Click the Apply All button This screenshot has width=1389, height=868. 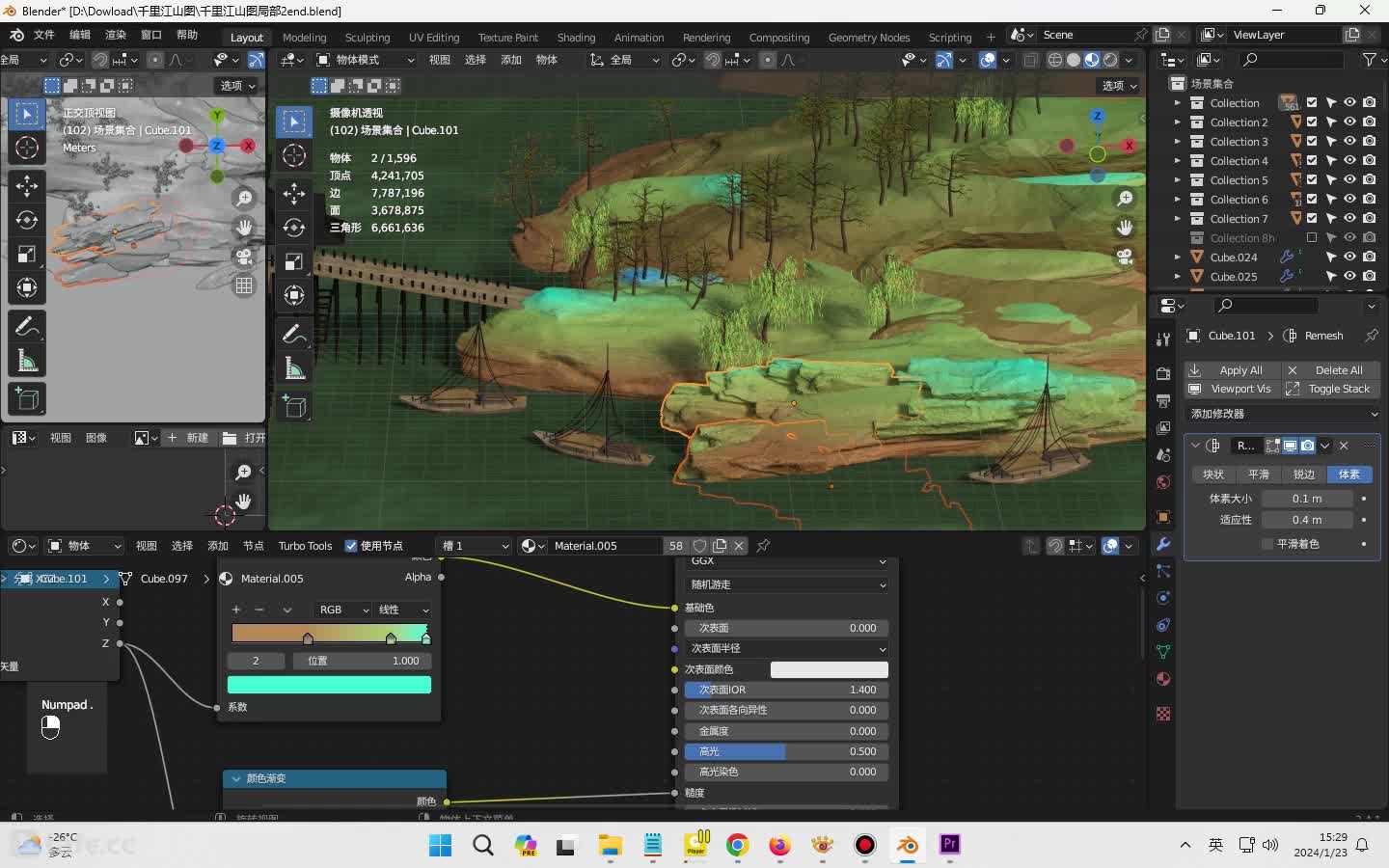1232,370
